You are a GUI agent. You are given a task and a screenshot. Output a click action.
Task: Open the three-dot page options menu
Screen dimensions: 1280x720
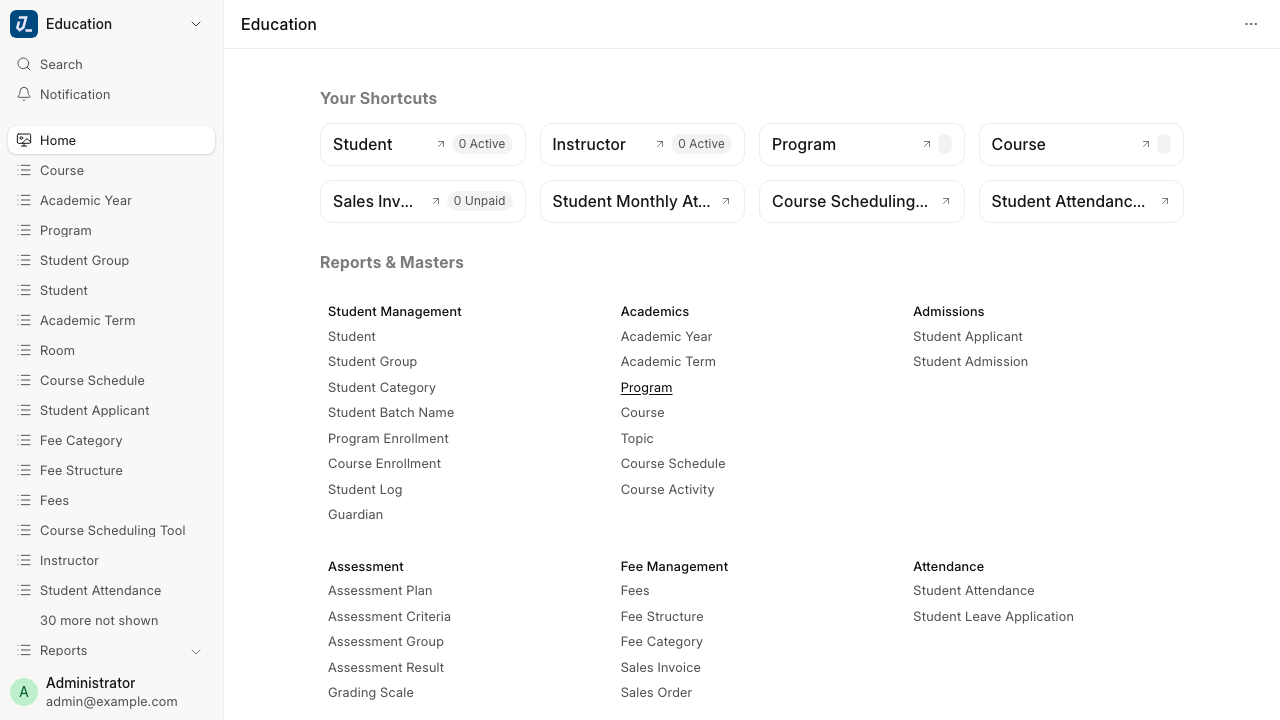[1251, 24]
